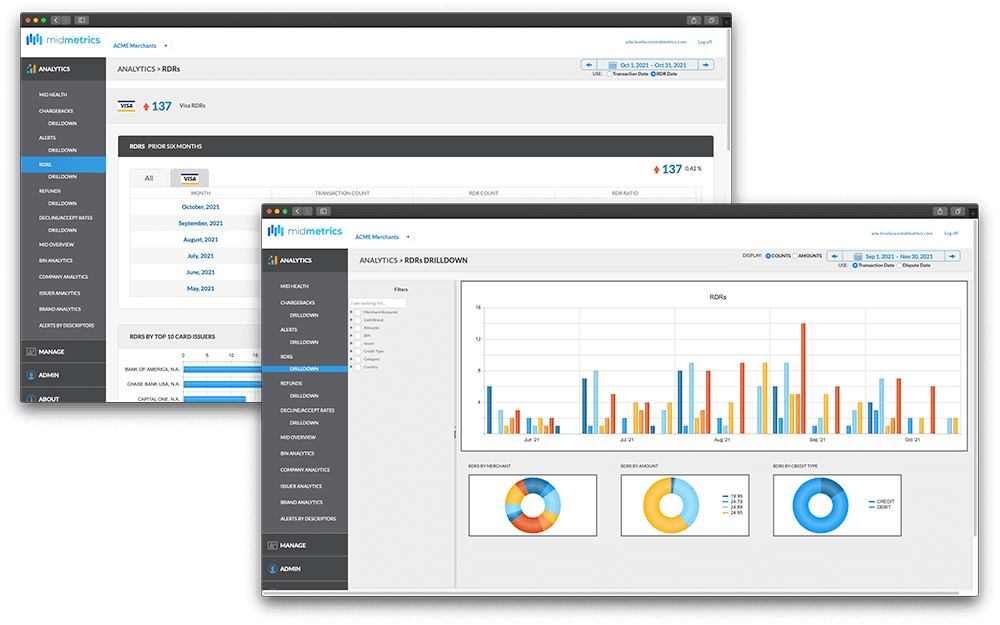Image resolution: width=1000 pixels, height=625 pixels.
Task: Expand the Merchant Accounts filter tree
Action: 351,312
